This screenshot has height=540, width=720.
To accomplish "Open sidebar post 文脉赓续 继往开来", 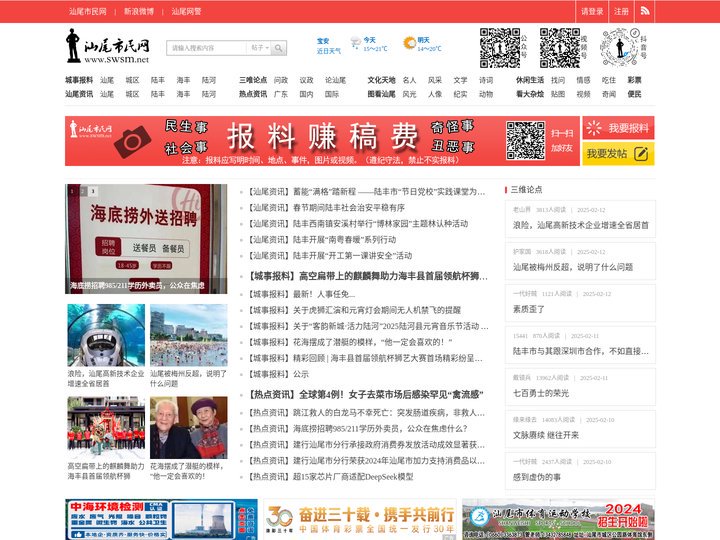I will 546,435.
